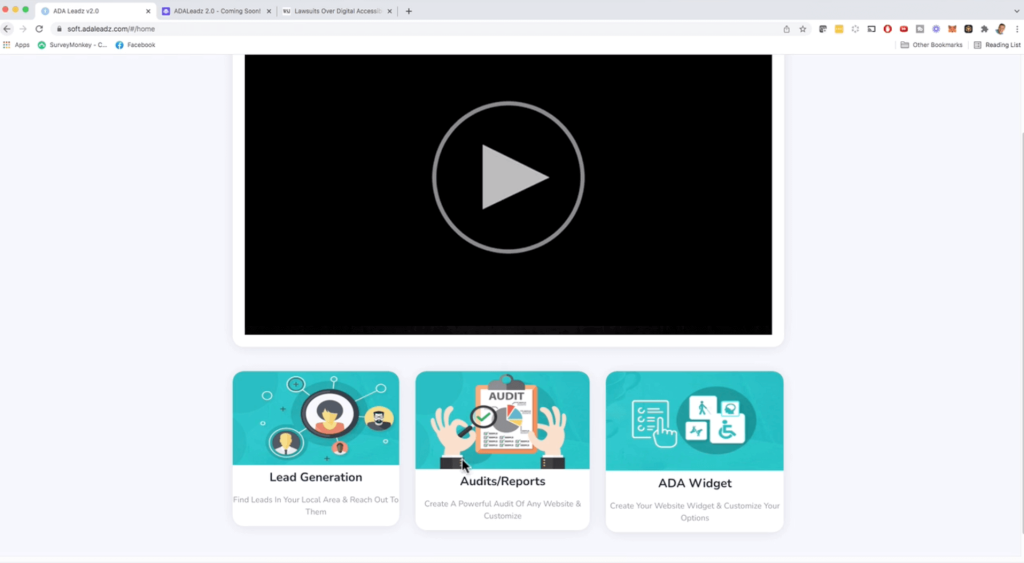This screenshot has width=1024, height=563.
Task: Switch to the ADALeadz 2.0 Coming Soon tab
Action: (210, 11)
